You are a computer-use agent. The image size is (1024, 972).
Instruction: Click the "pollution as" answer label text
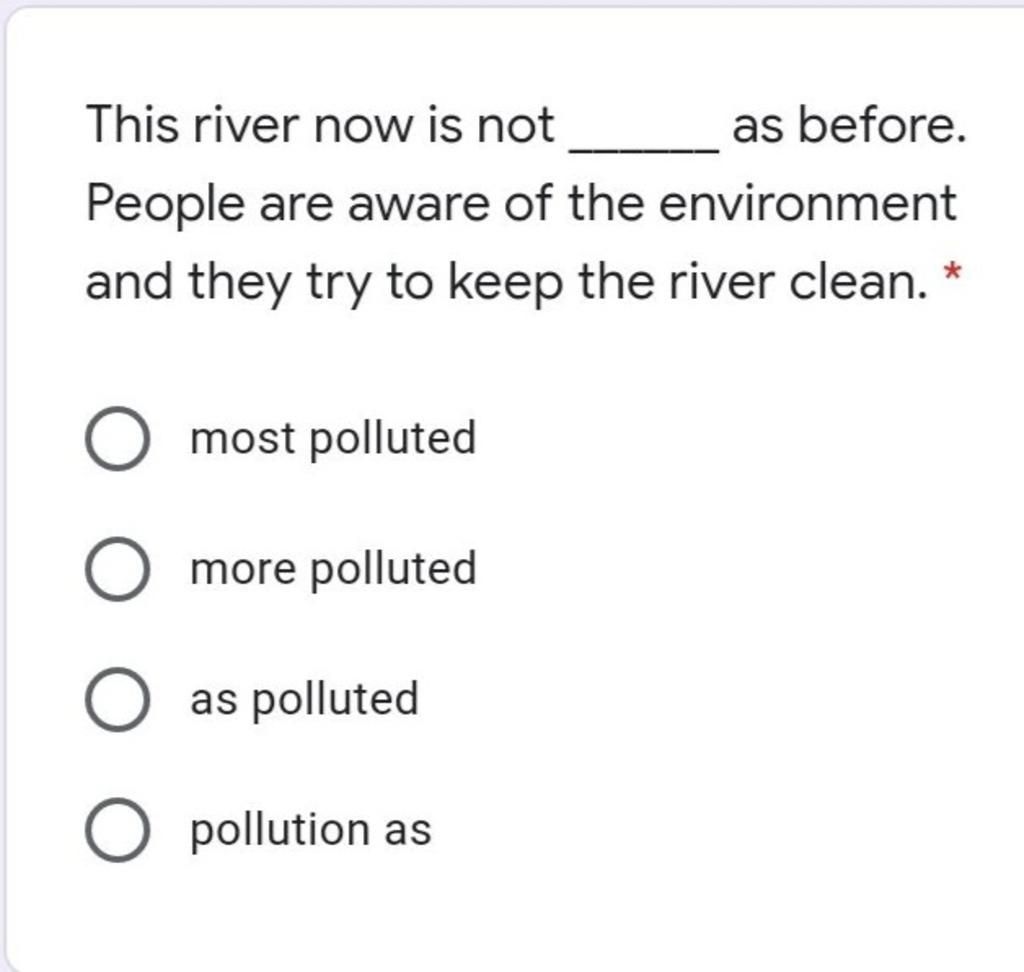coord(311,831)
